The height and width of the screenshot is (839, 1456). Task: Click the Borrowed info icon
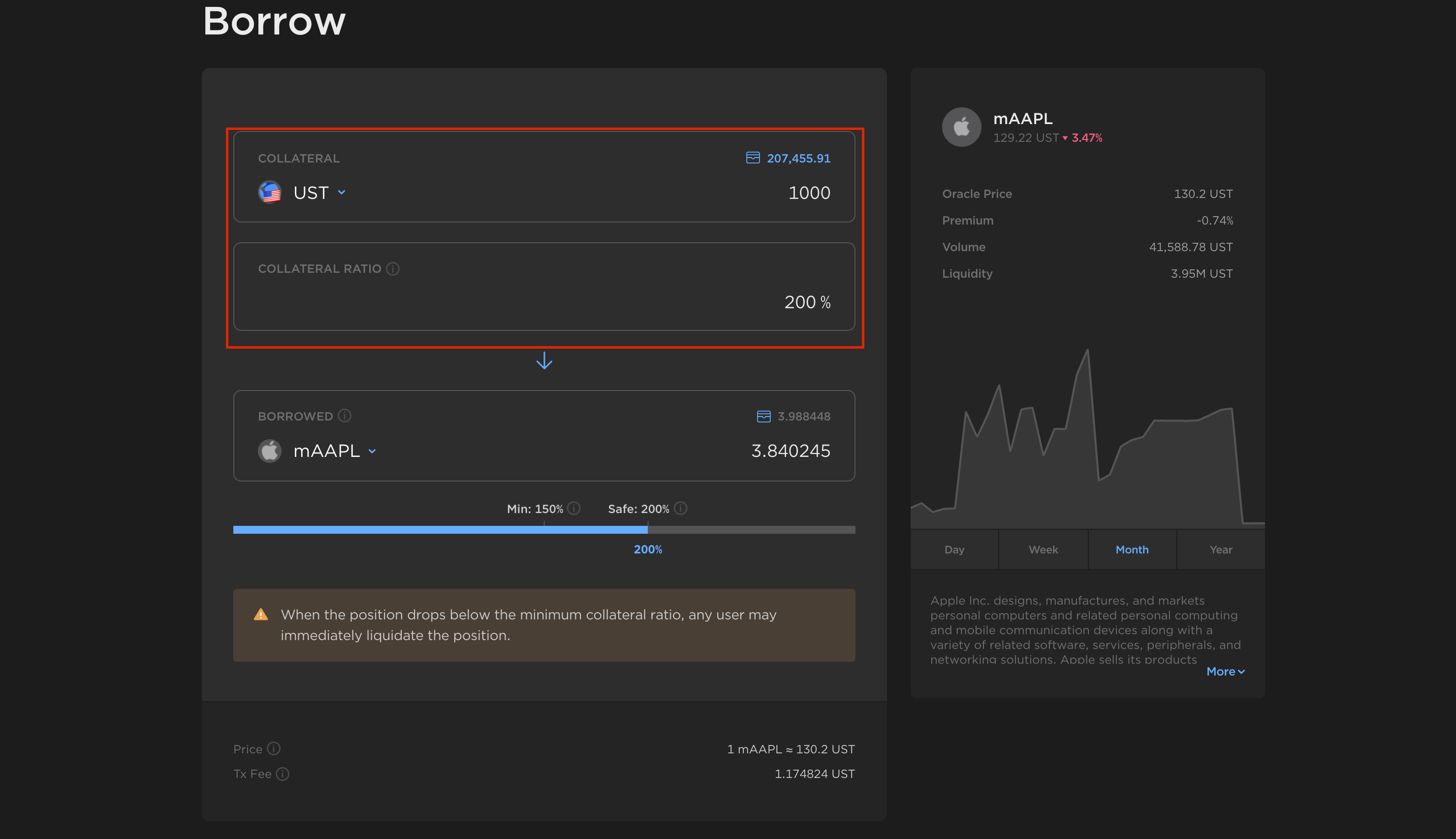pos(345,416)
